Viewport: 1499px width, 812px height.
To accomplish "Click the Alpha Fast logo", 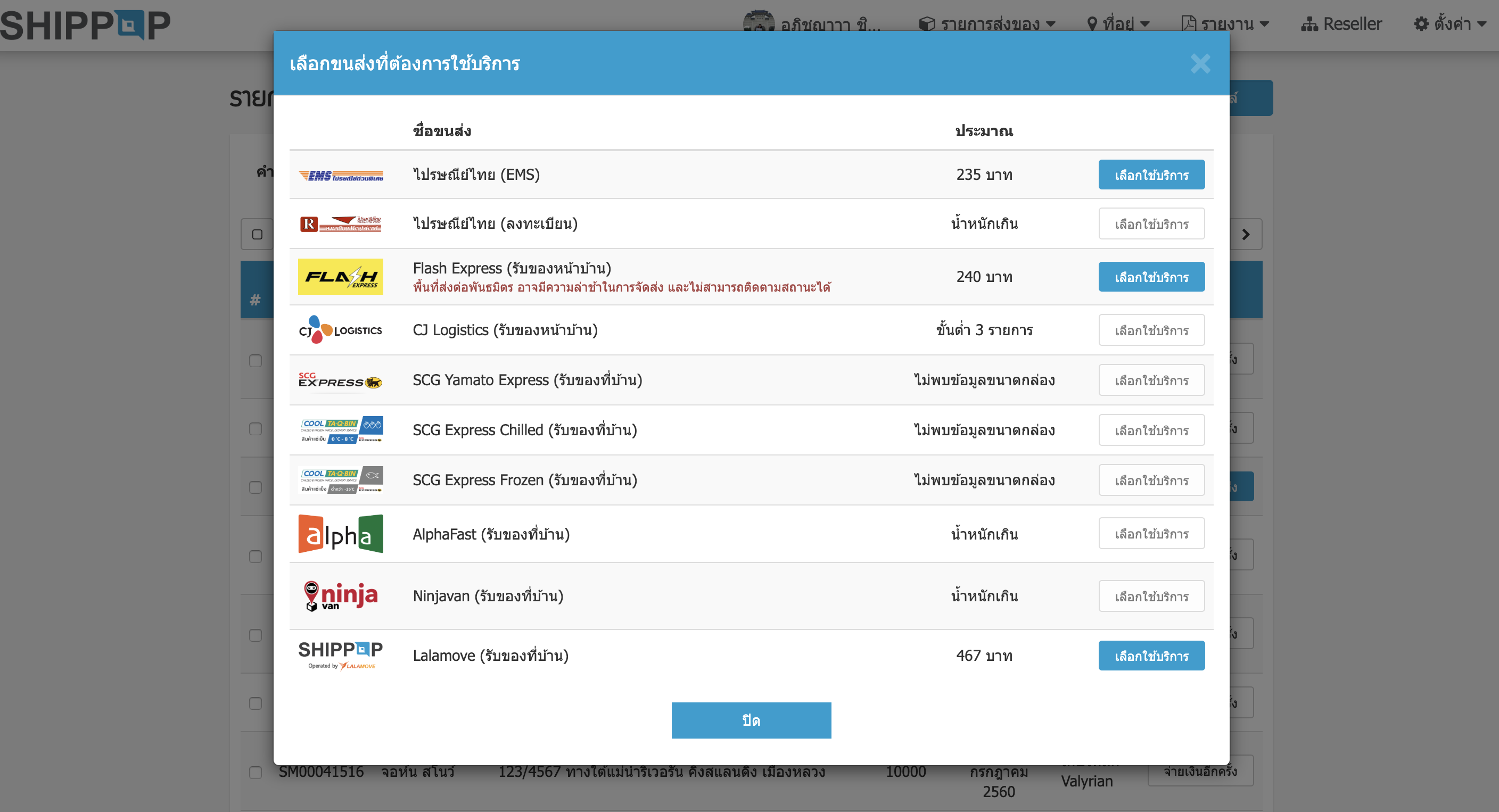I will (x=341, y=533).
